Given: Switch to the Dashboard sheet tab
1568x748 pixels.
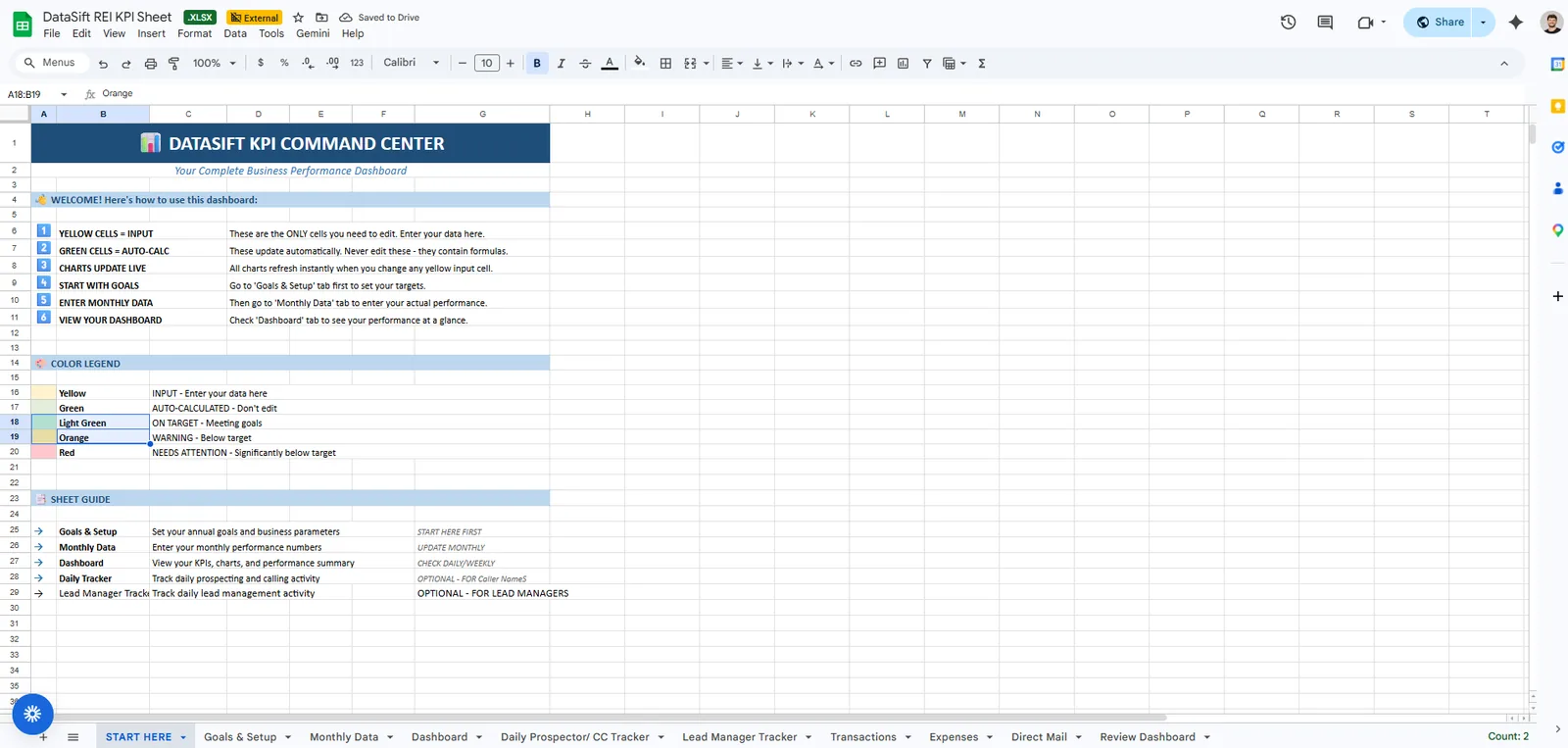Looking at the screenshot, I should [439, 737].
